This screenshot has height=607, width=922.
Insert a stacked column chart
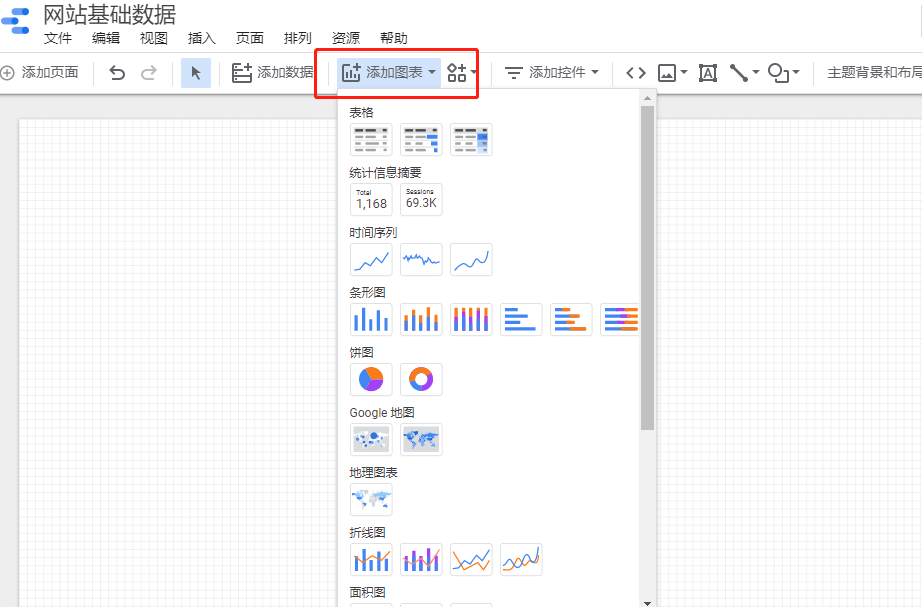[421, 319]
